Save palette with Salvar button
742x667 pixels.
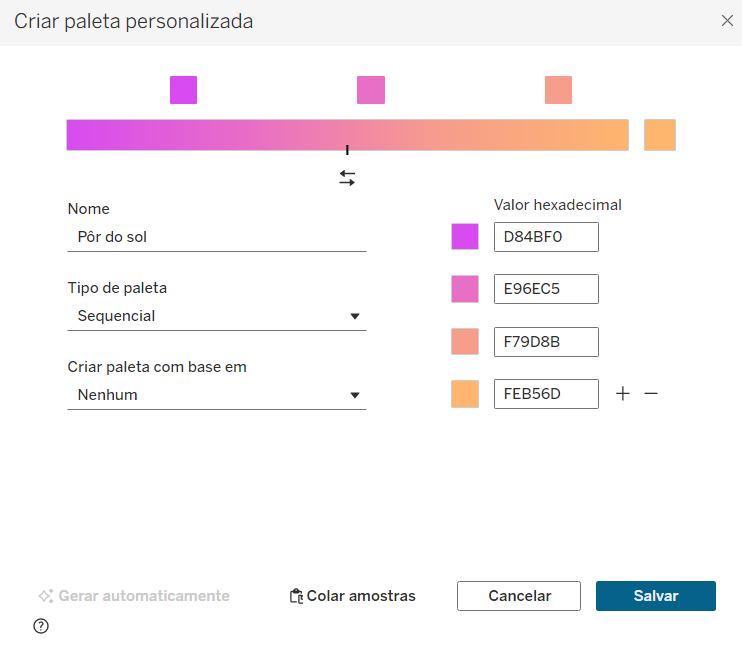[655, 596]
